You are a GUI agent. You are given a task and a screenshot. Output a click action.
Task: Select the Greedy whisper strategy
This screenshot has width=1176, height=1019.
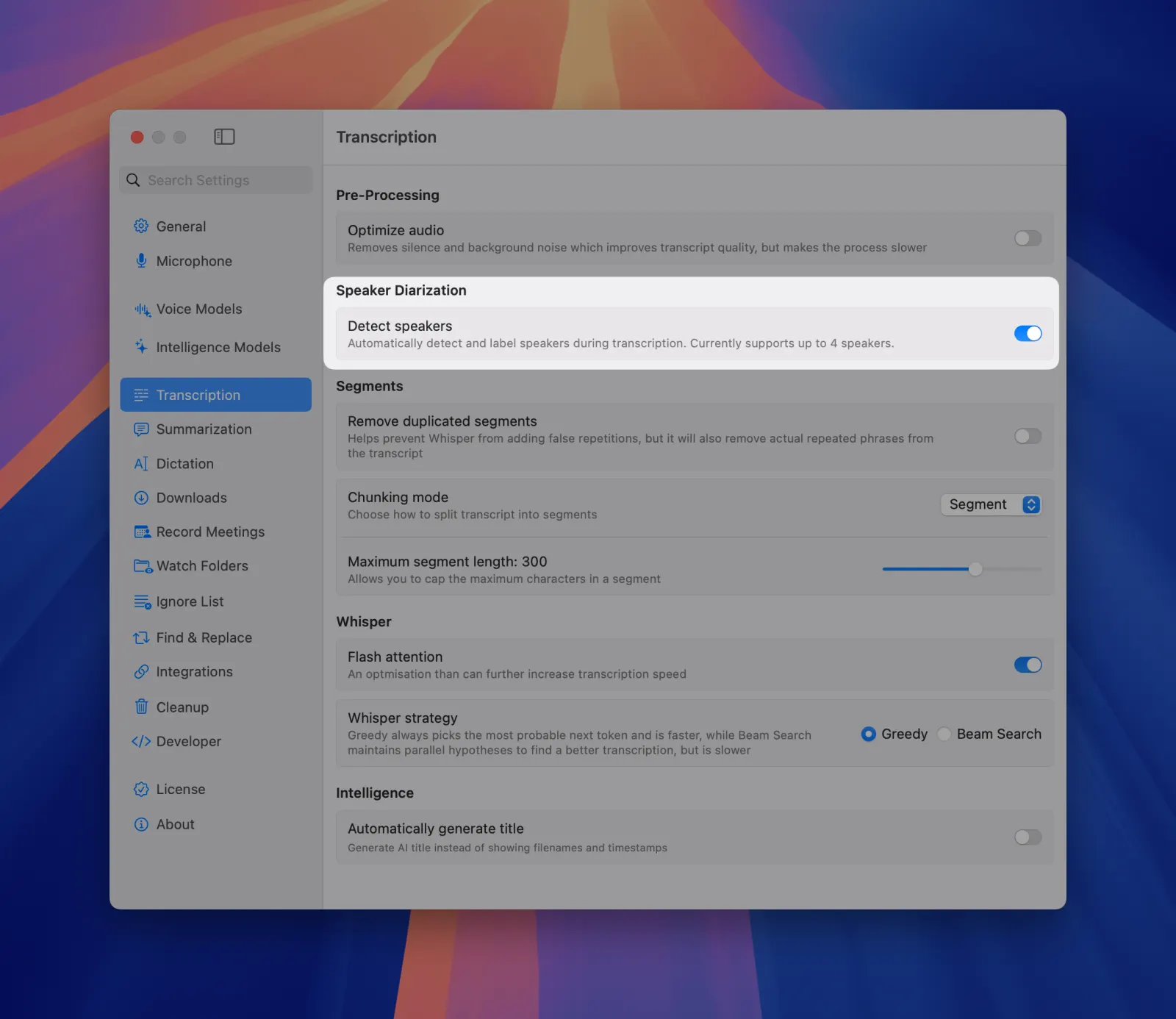[868, 734]
